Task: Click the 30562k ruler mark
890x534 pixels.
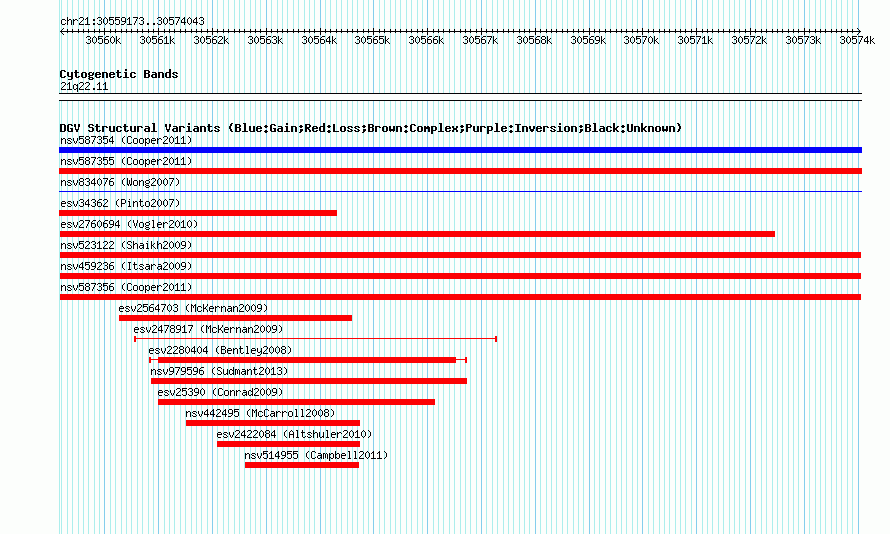Action: (211, 40)
